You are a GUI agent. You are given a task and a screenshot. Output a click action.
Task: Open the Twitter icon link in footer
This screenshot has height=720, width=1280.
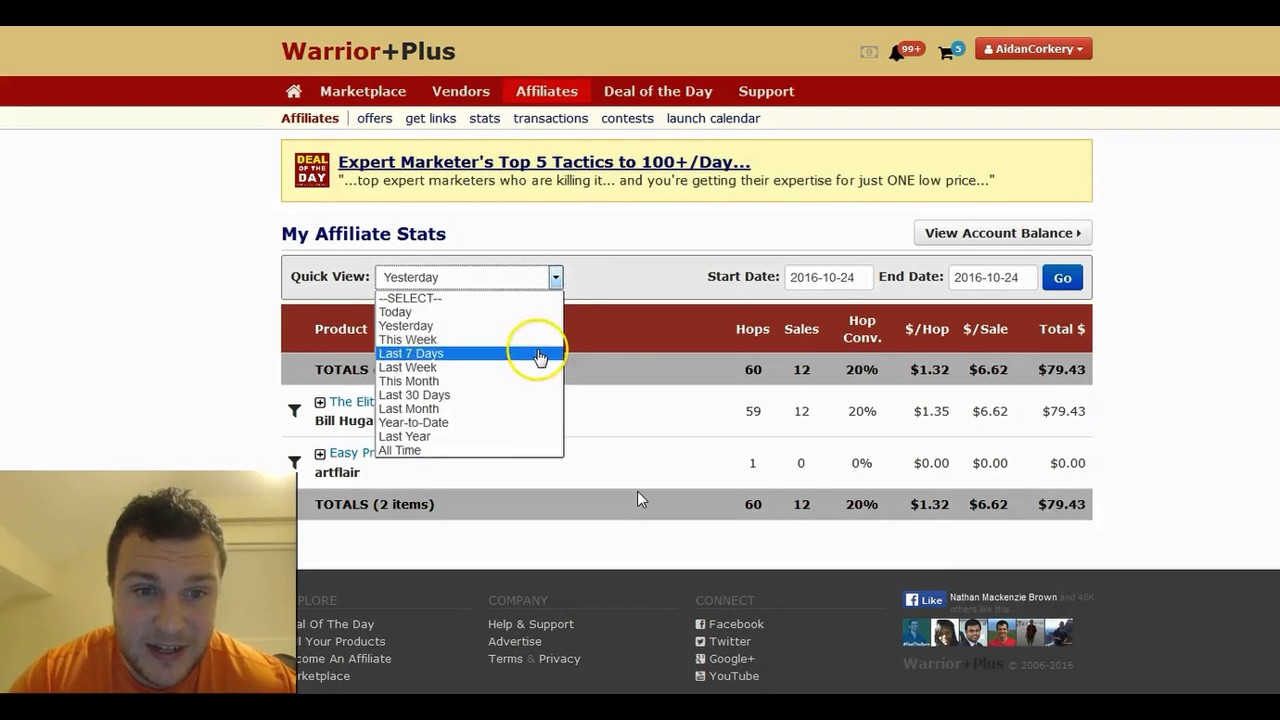coord(700,642)
